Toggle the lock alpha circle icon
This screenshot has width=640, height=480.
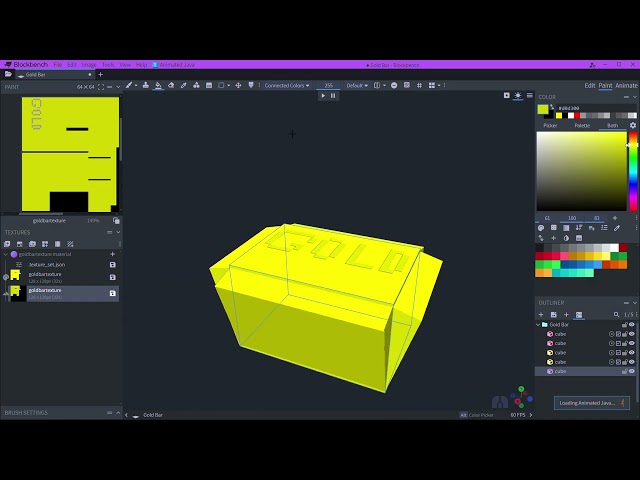(394, 85)
